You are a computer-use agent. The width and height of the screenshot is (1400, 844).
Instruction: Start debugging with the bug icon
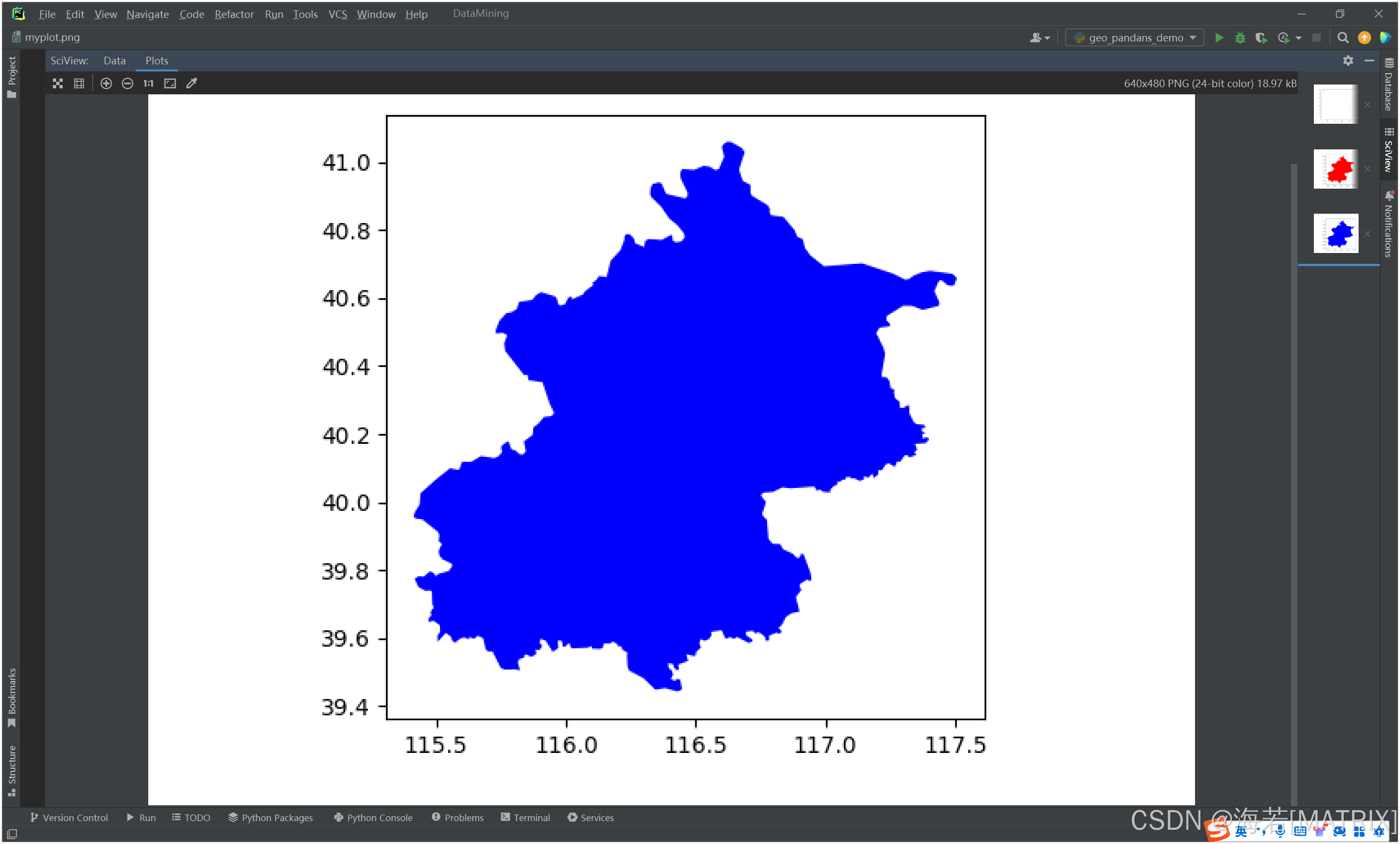[1240, 38]
